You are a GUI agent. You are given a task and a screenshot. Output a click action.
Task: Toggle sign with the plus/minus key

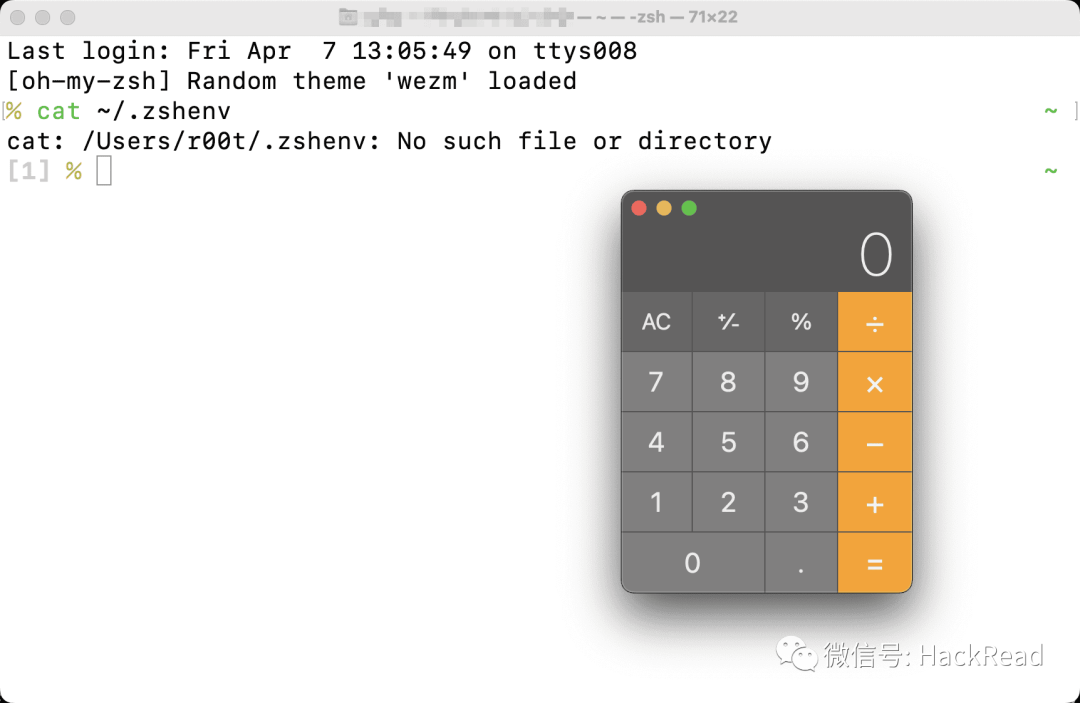coord(728,322)
